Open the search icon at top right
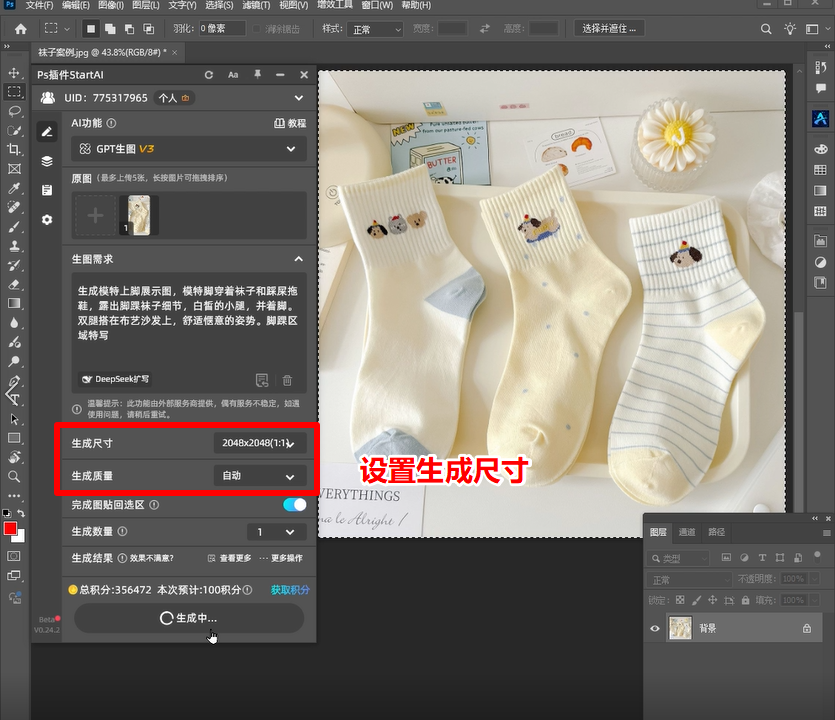This screenshot has height=720, width=835. pos(766,29)
